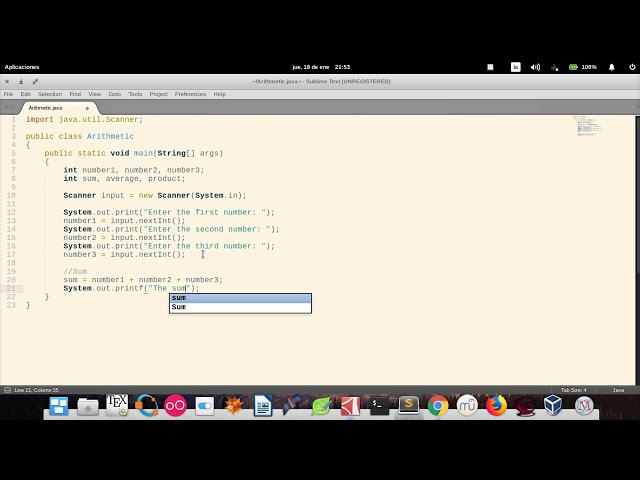This screenshot has width=640, height=480.
Task: Choose capitalized 'Sum' autocomplete suggestion
Action: (240, 307)
